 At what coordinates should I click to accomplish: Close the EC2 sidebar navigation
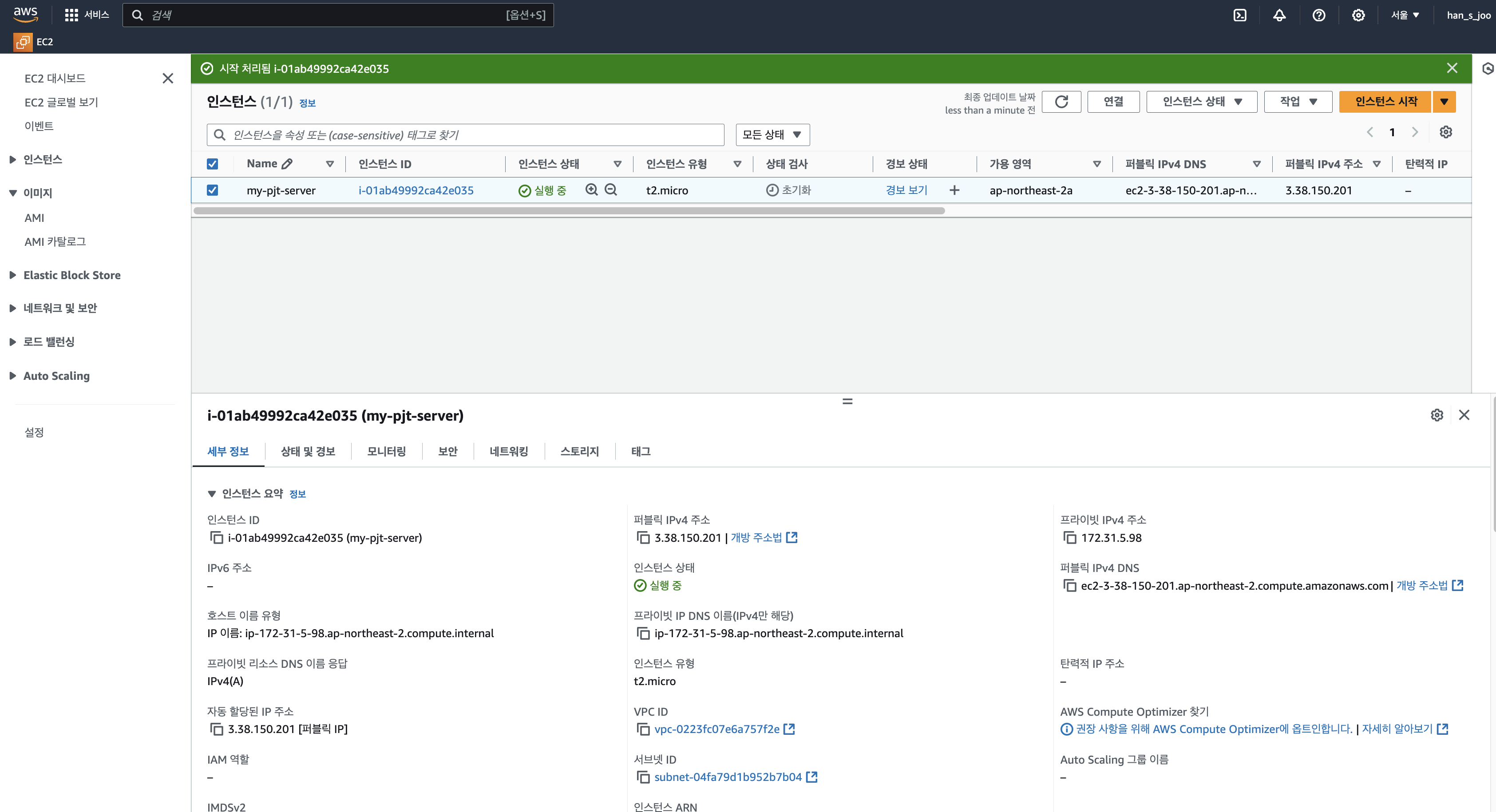[168, 79]
